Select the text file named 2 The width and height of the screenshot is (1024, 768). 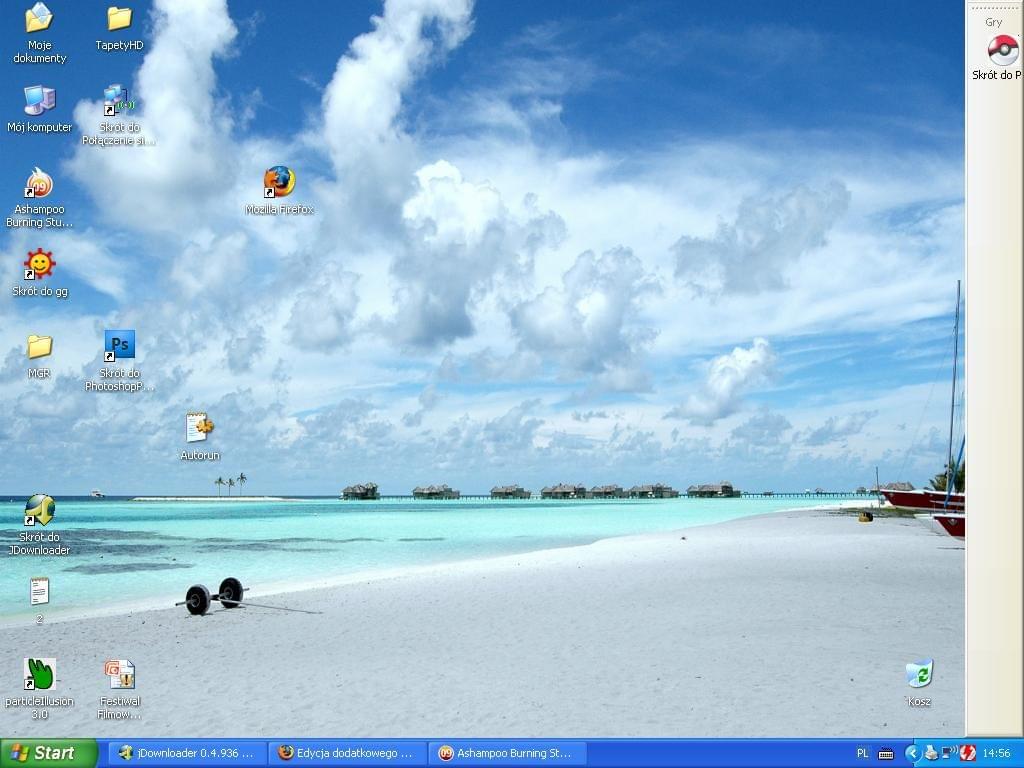39,592
